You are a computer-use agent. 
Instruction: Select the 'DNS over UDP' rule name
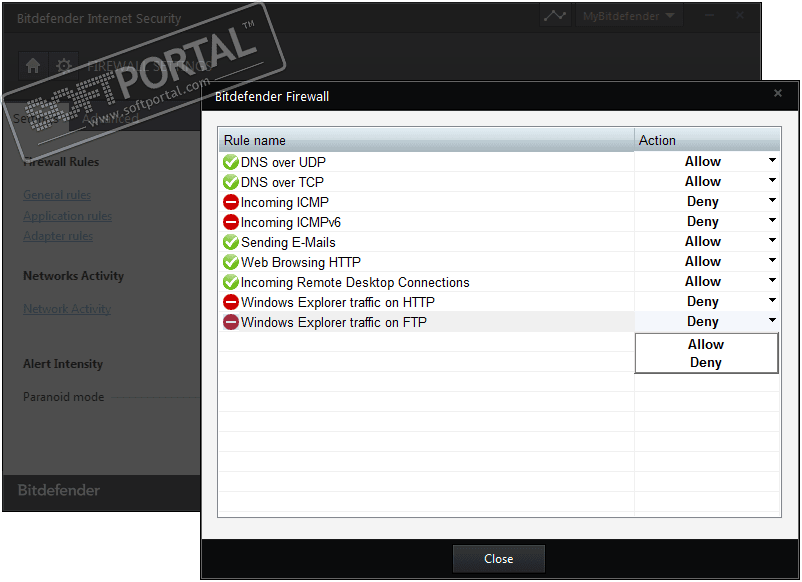283,162
